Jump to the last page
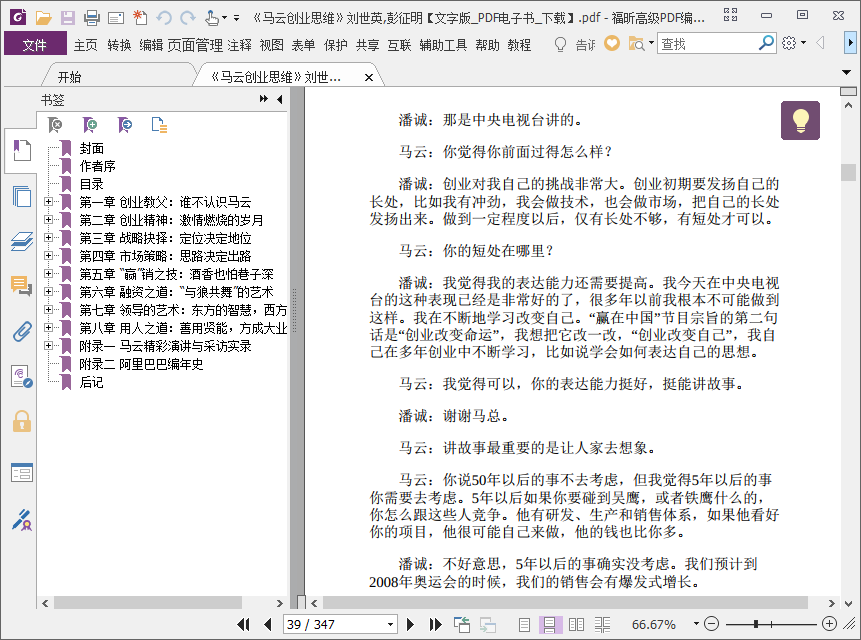 435,624
